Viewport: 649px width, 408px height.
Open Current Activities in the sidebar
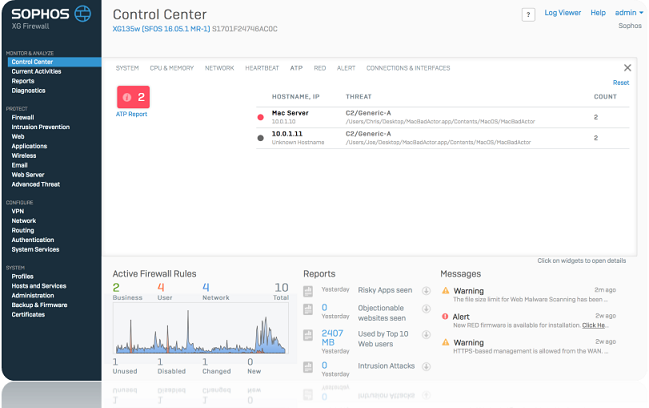coord(36,72)
